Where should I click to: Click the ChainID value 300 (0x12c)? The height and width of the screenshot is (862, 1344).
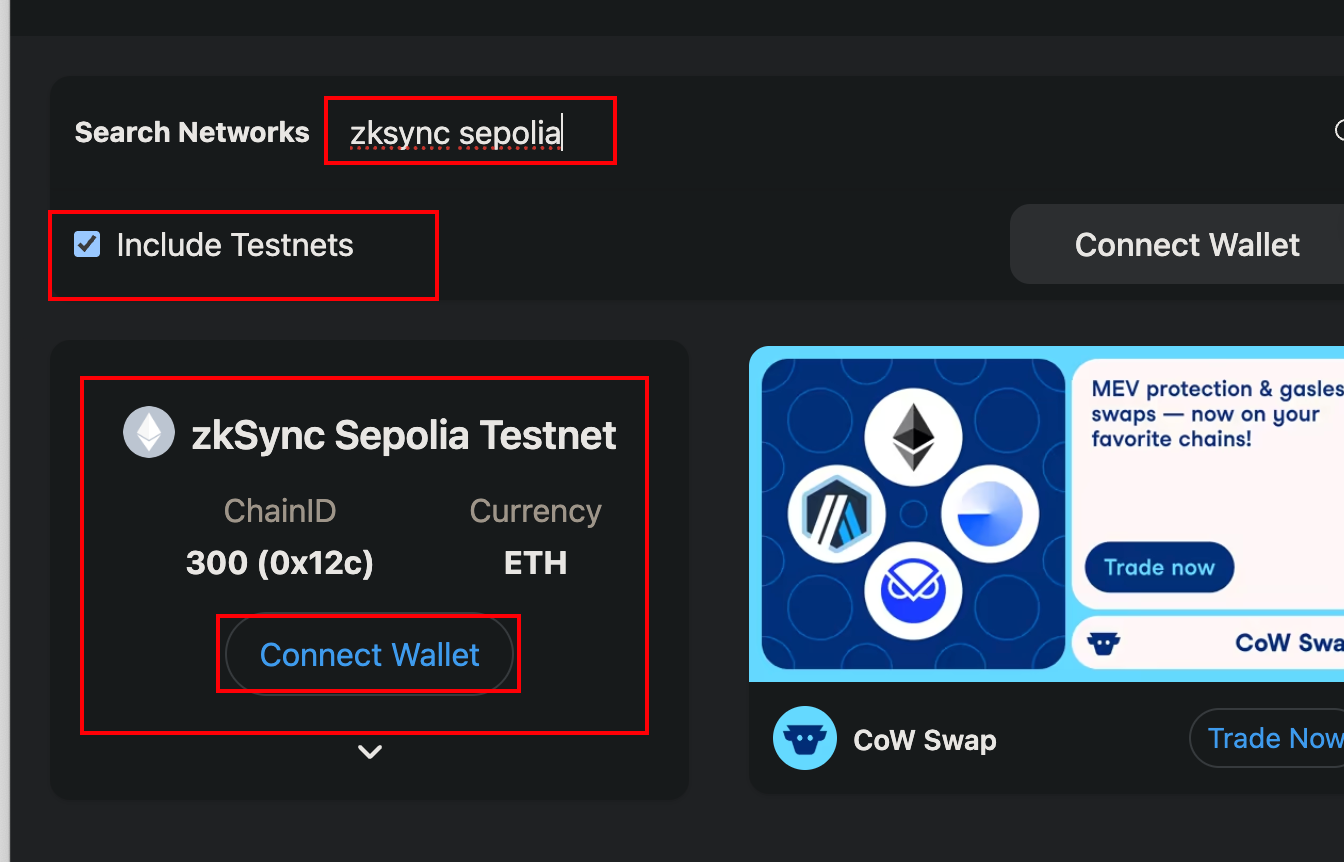click(280, 563)
